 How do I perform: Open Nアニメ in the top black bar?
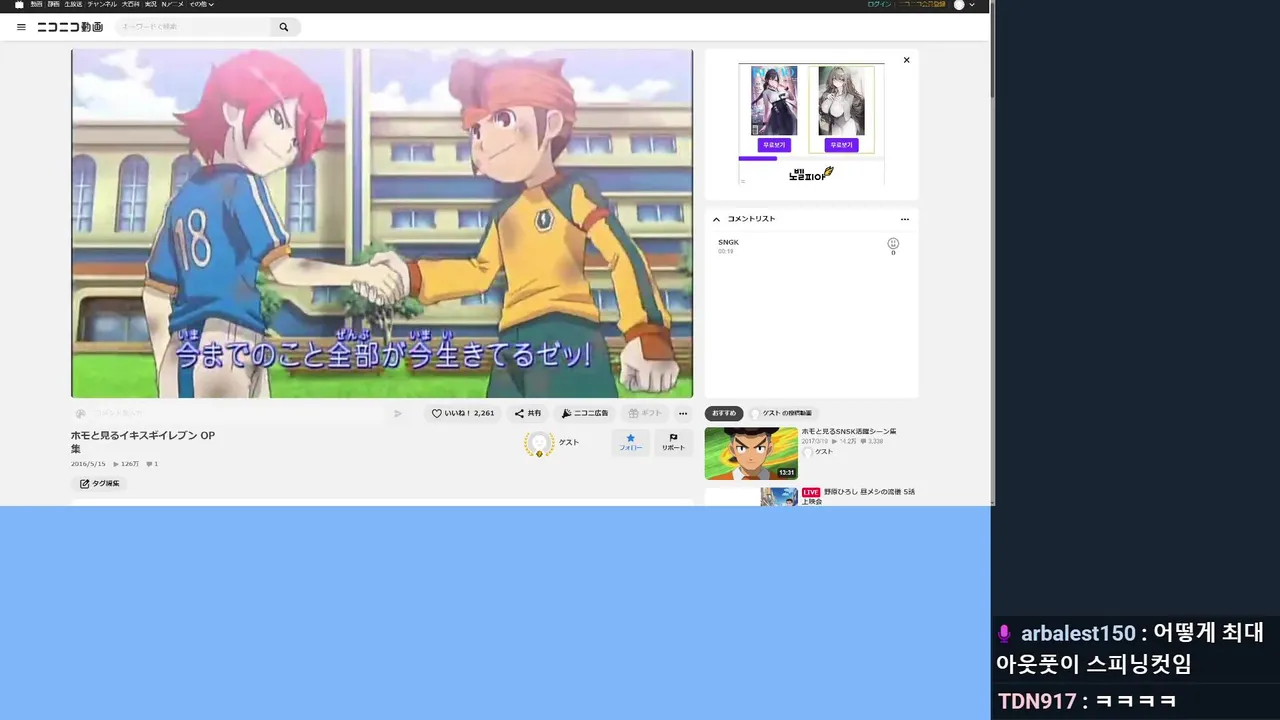coord(173,5)
